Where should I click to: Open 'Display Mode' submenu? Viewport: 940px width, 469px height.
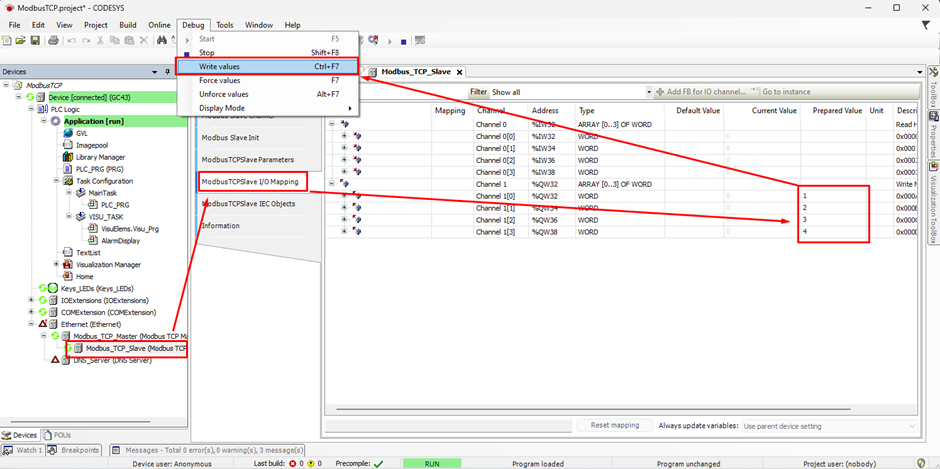tap(267, 108)
